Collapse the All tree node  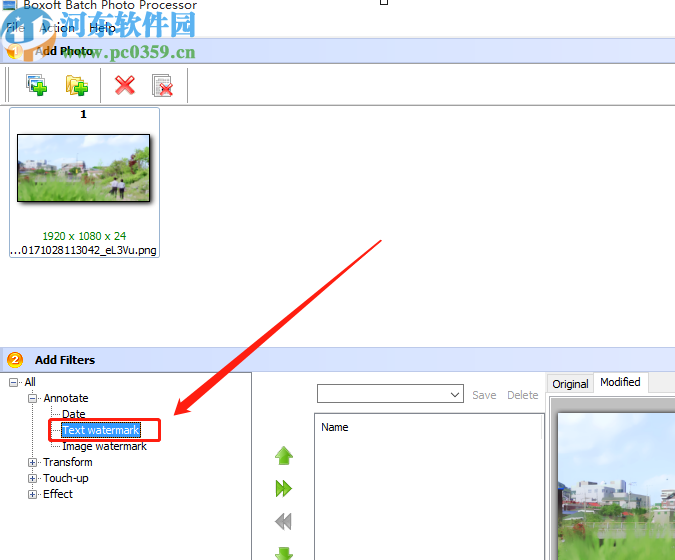13,382
